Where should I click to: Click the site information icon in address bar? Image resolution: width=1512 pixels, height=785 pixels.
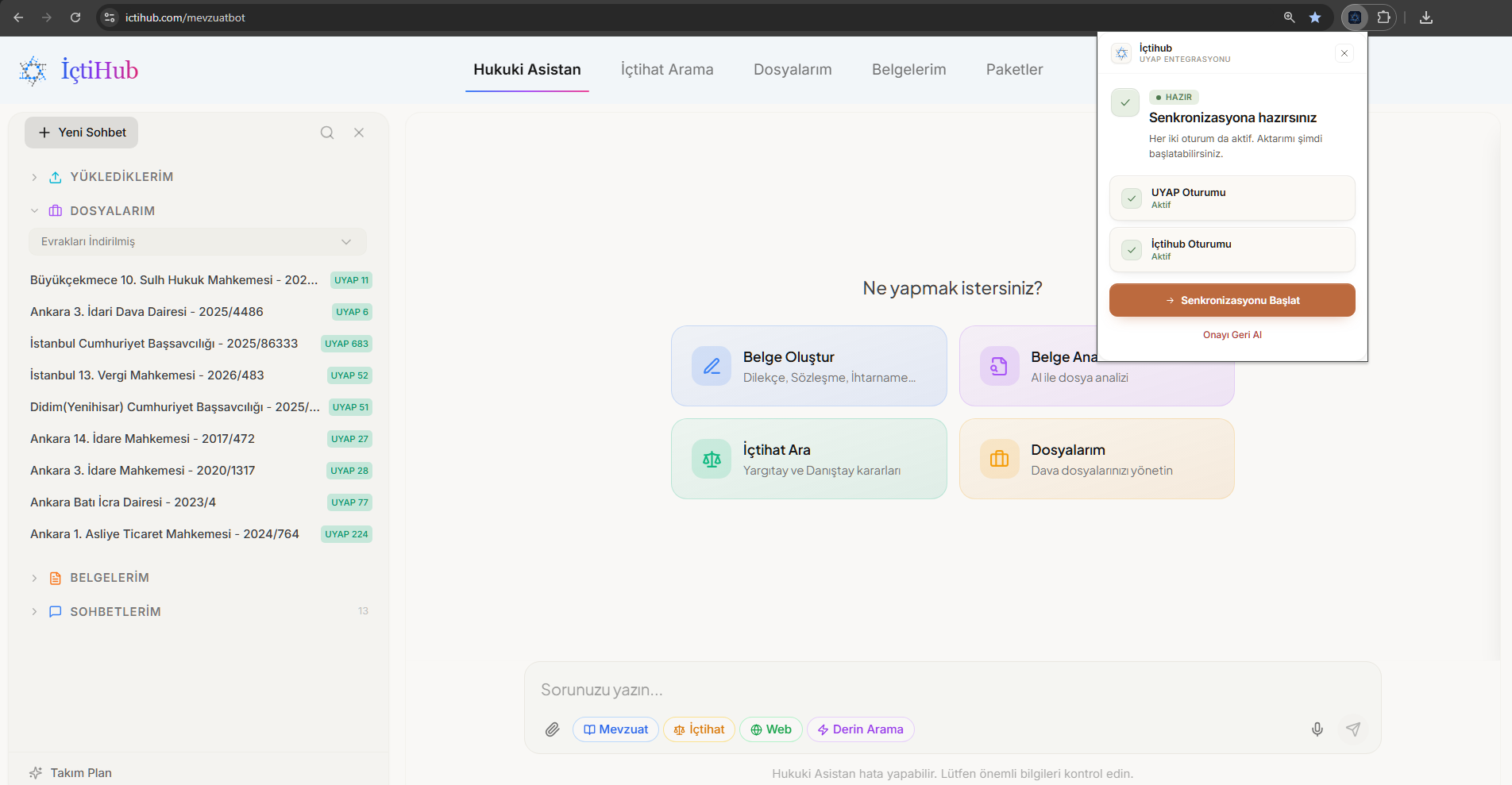tap(110, 17)
